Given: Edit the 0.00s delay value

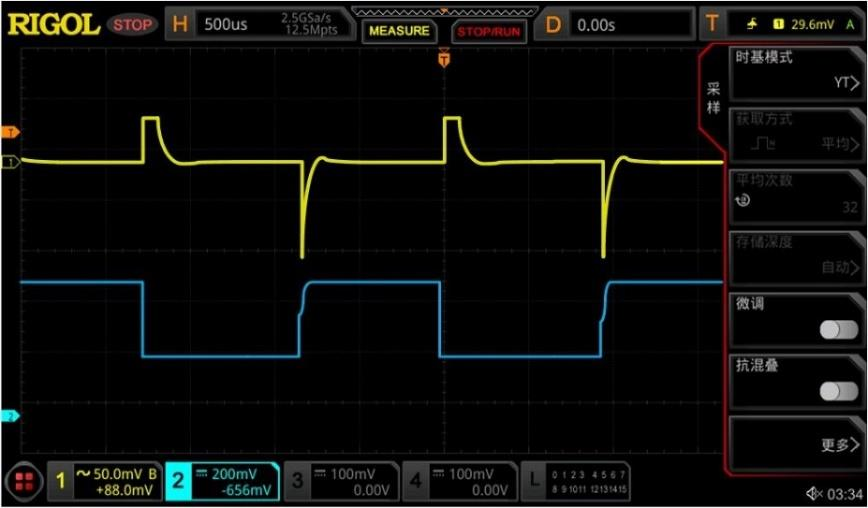Looking at the screenshot, I should 596,25.
